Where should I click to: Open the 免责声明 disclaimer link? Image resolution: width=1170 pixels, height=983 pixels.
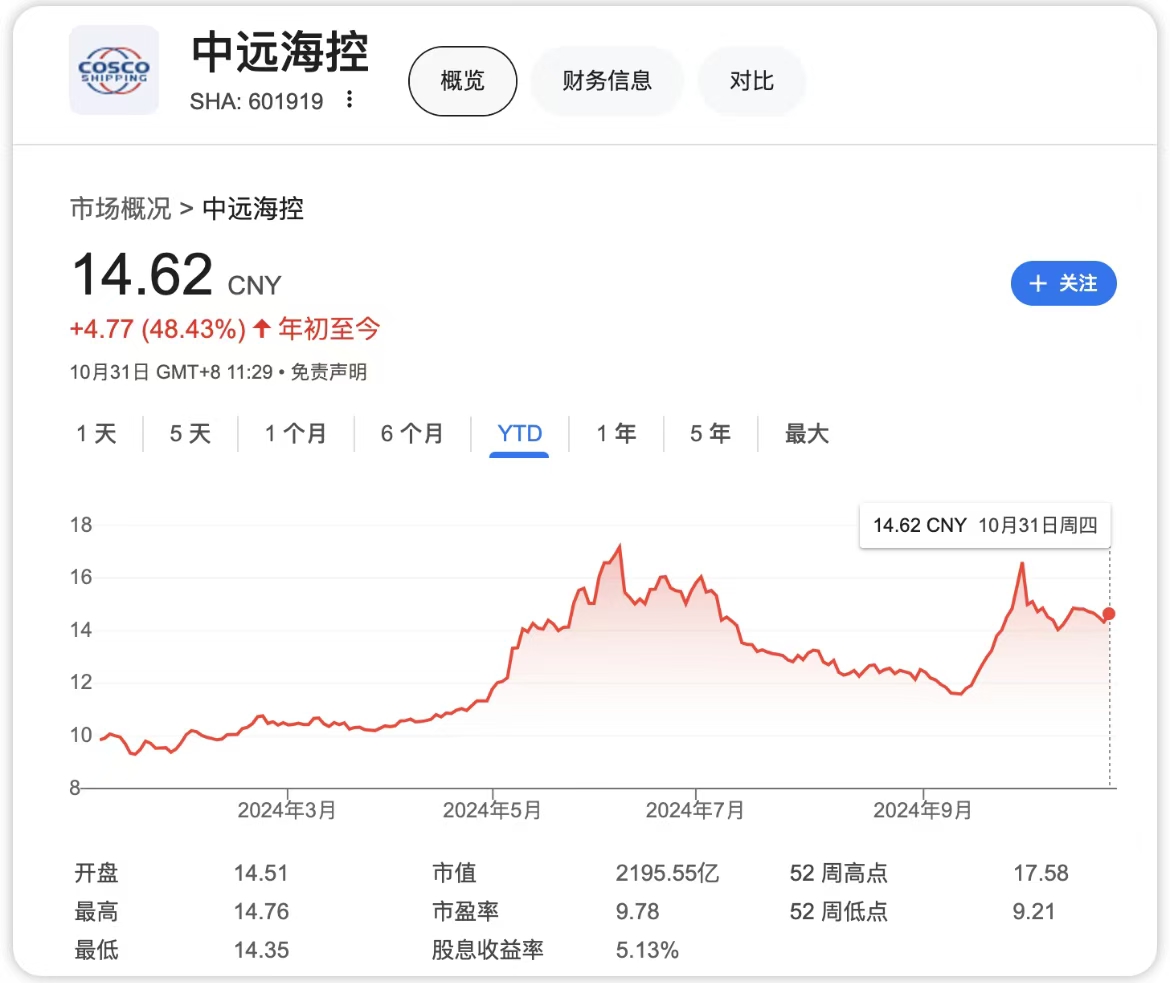pos(328,372)
